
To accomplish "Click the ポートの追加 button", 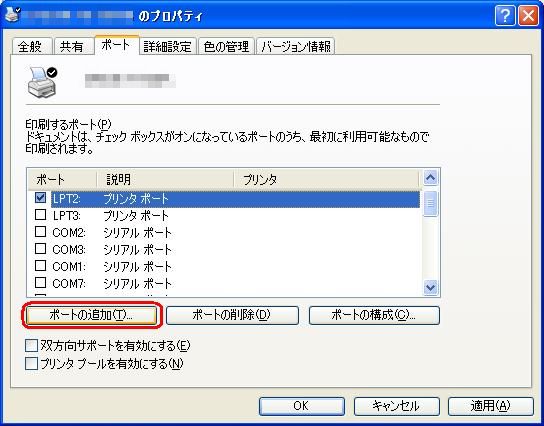I will pyautogui.click(x=91, y=315).
